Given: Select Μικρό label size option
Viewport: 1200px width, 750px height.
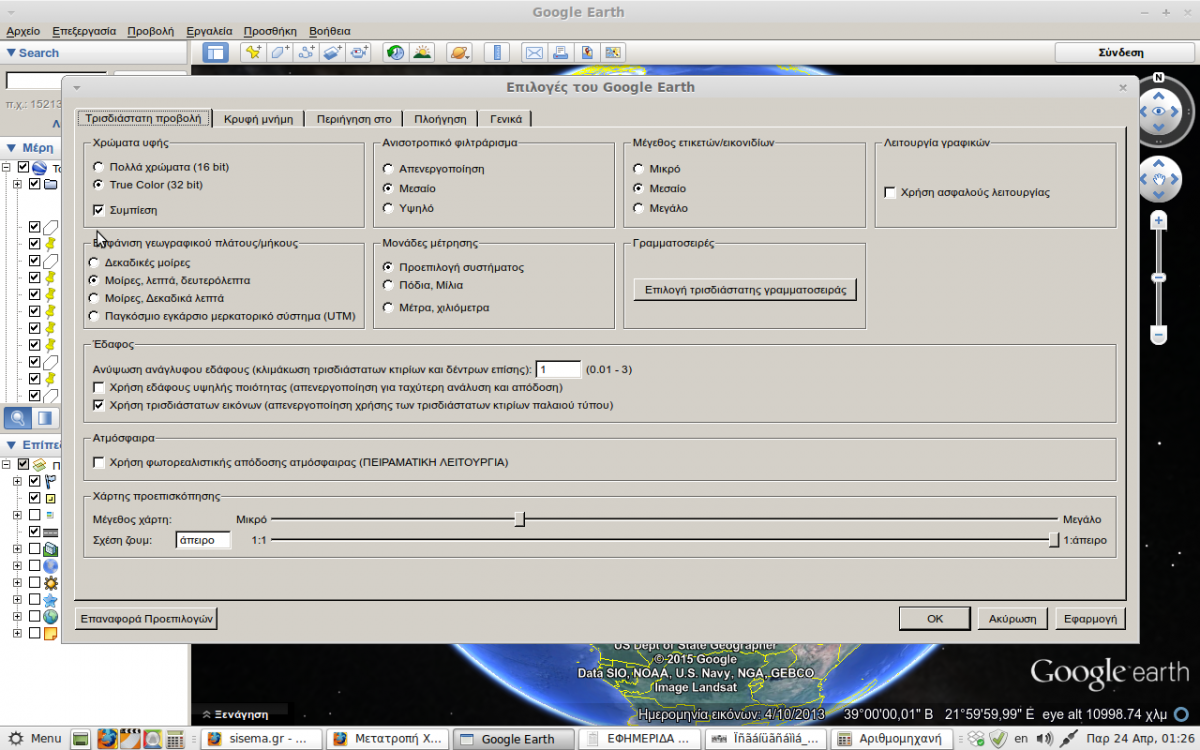Looking at the screenshot, I should [x=639, y=169].
